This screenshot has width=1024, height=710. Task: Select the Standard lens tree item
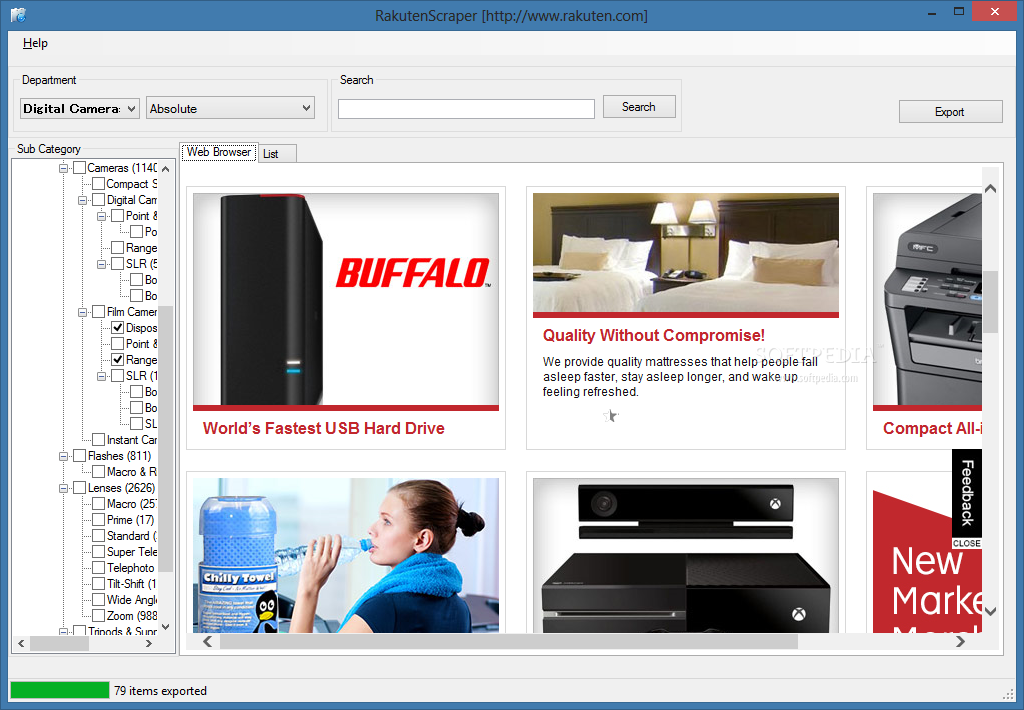[132, 536]
